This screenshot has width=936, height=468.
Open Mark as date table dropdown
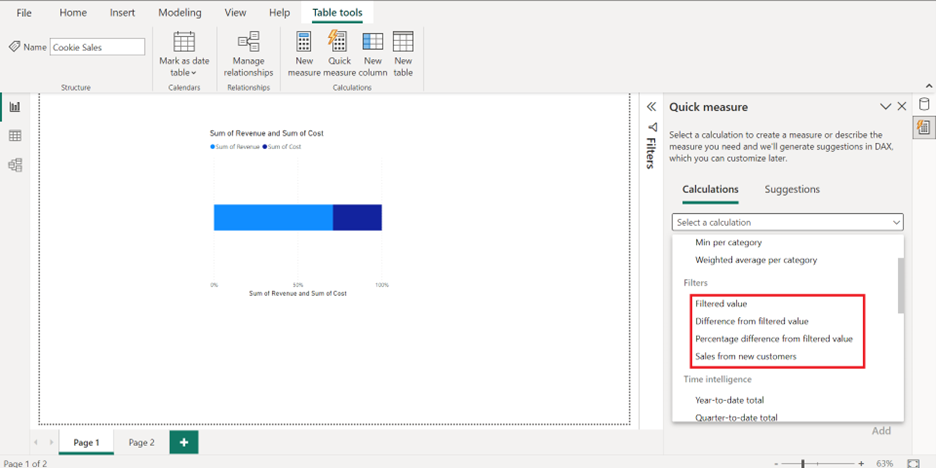pyautogui.click(x=184, y=54)
